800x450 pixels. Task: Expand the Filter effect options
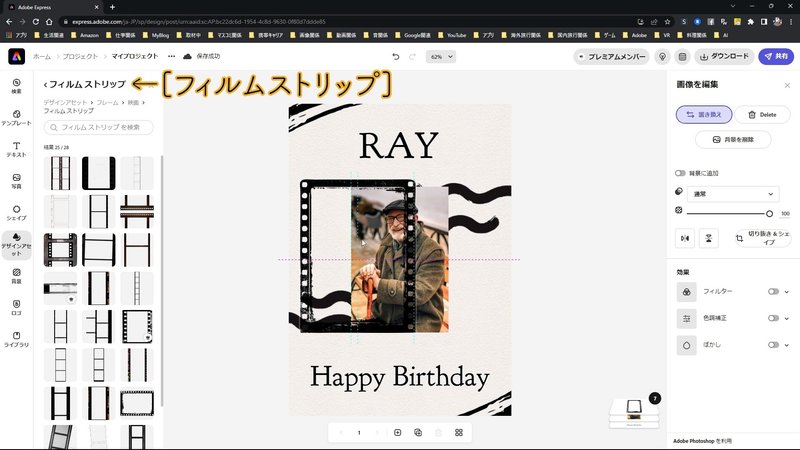click(786, 292)
